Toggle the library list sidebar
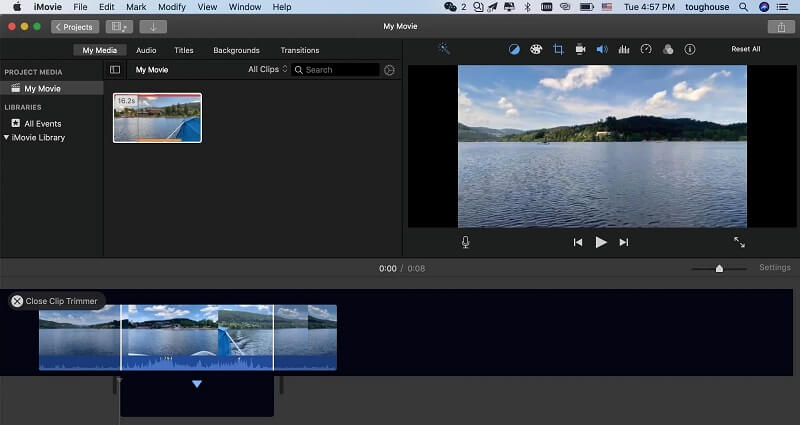This screenshot has height=425, width=800. pos(115,69)
